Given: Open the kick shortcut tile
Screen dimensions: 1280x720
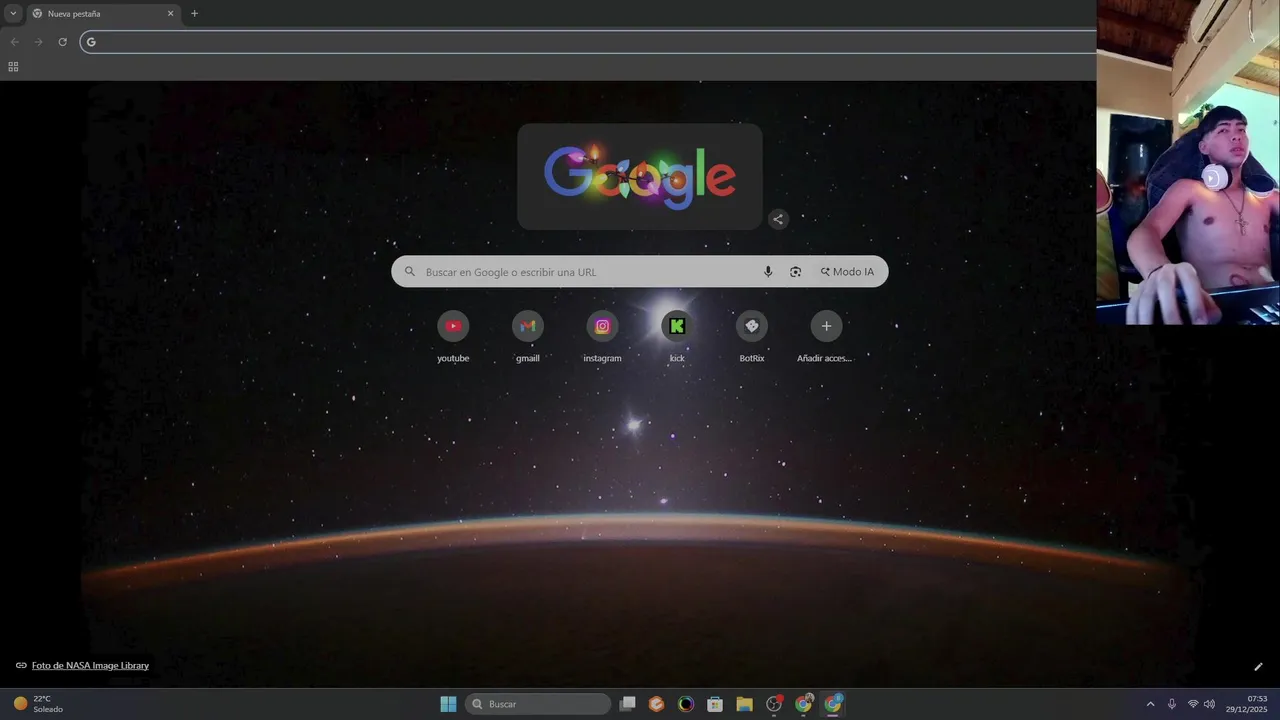Looking at the screenshot, I should point(677,336).
